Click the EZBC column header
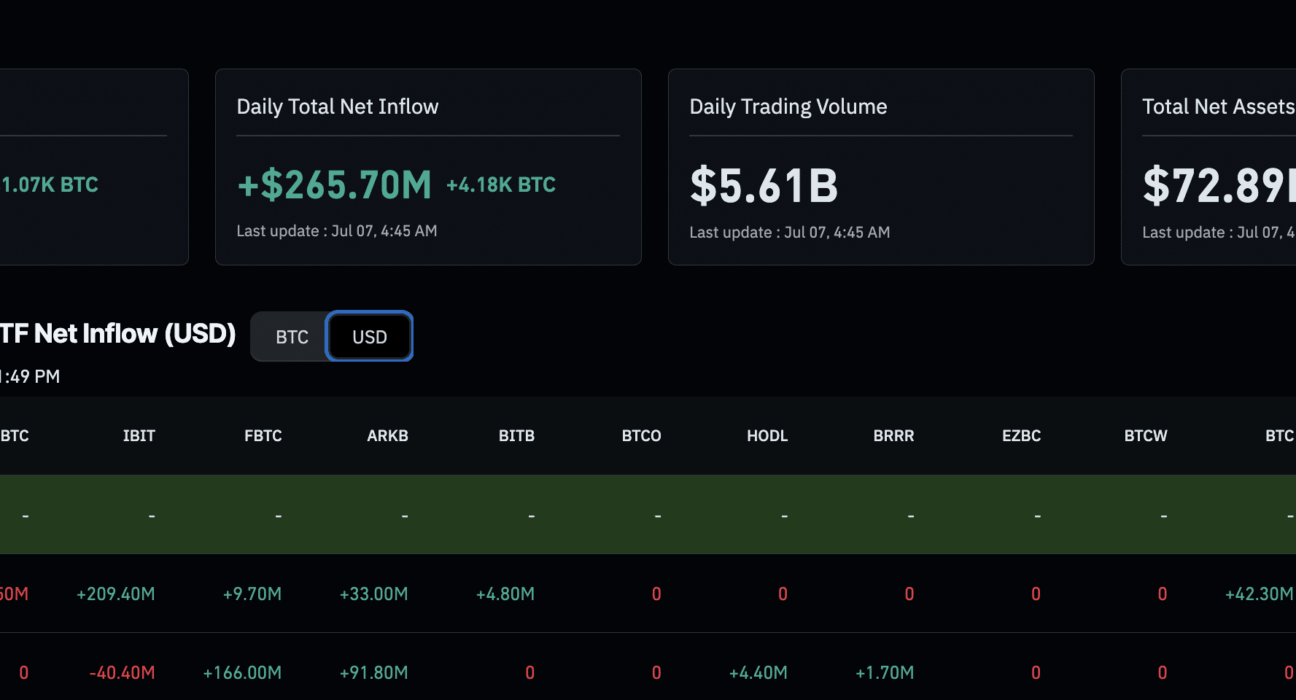This screenshot has height=700, width=1296. pyautogui.click(x=1021, y=436)
